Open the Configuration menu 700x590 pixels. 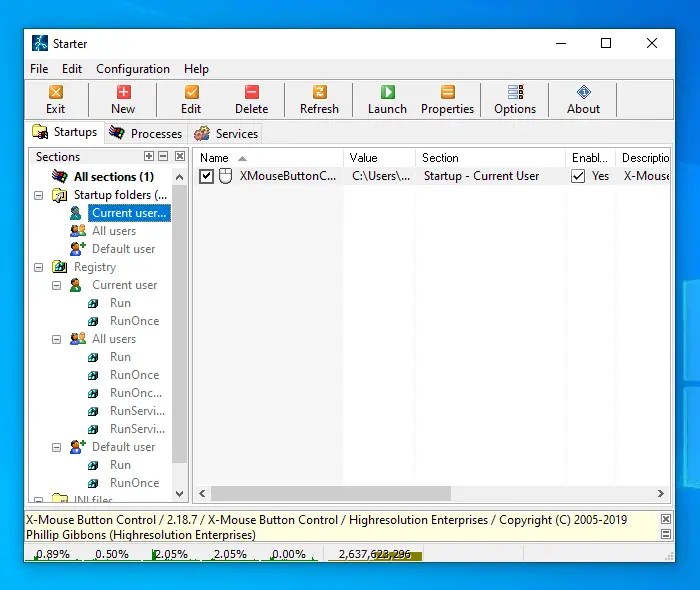[133, 69]
